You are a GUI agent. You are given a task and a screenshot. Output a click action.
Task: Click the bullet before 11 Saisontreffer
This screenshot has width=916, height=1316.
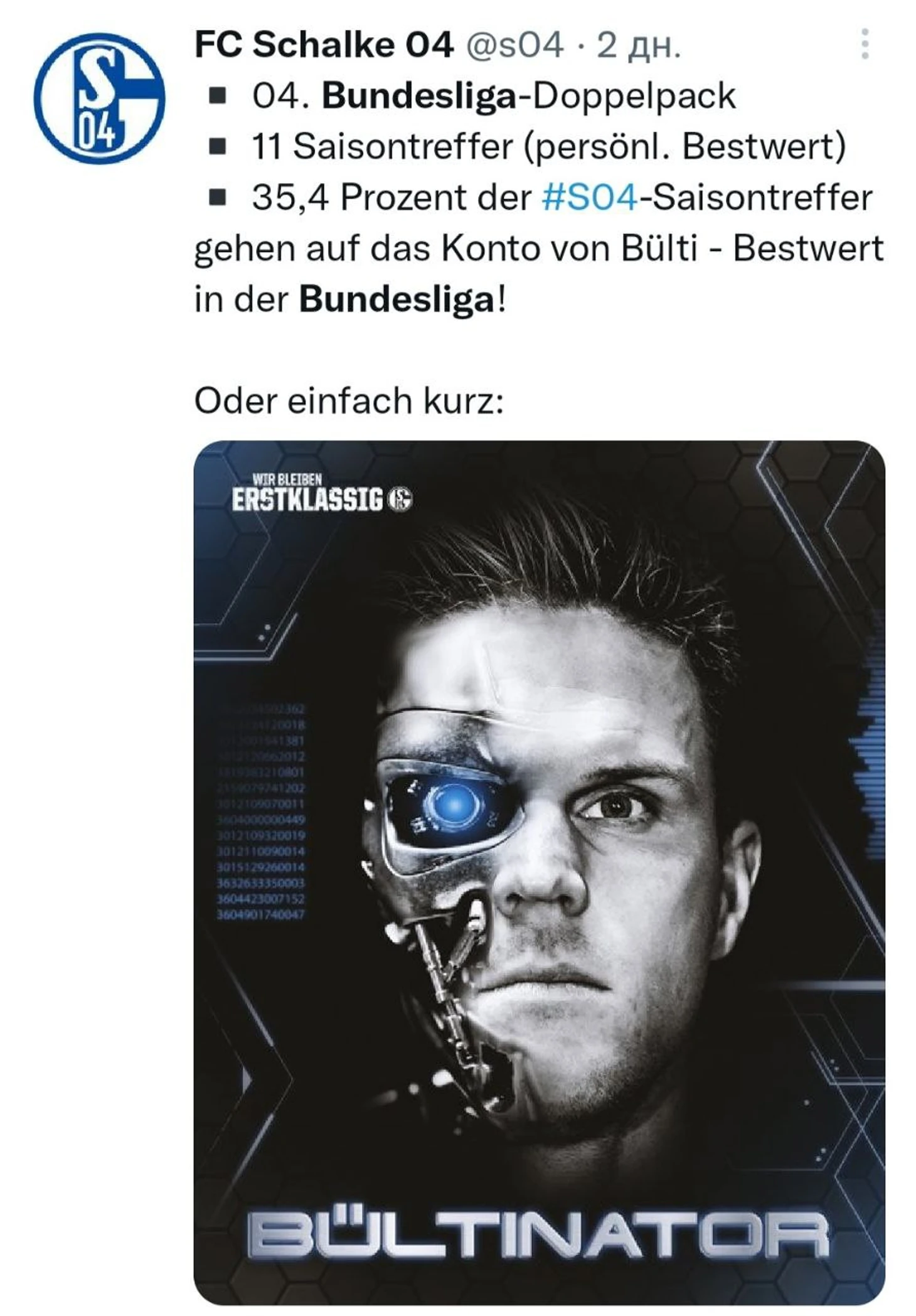pos(218,147)
